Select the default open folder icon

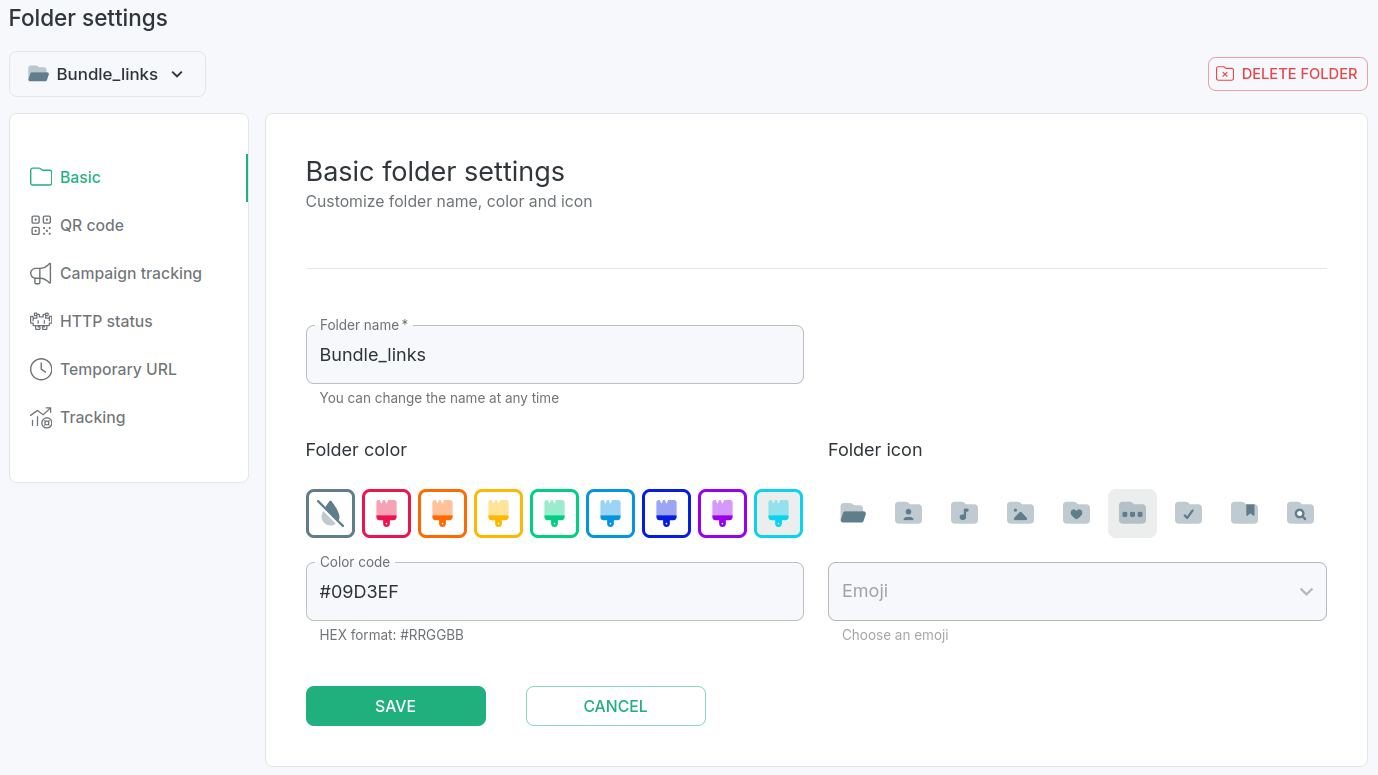[852, 513]
